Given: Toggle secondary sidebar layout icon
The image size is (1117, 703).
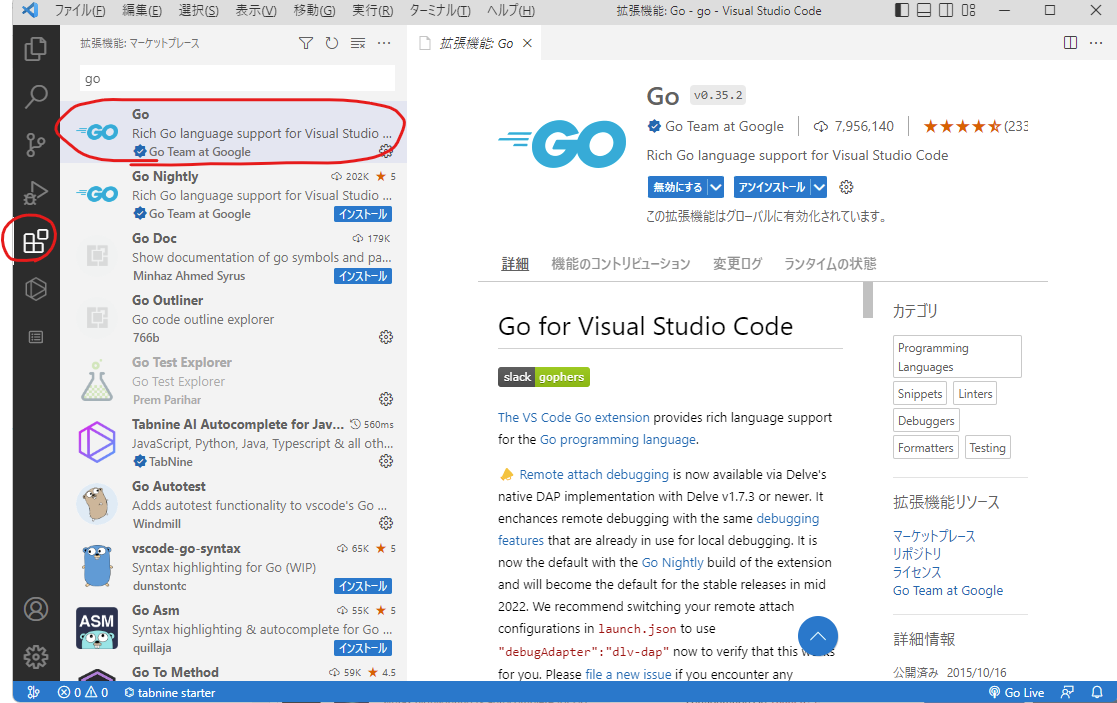Looking at the screenshot, I should tap(946, 10).
